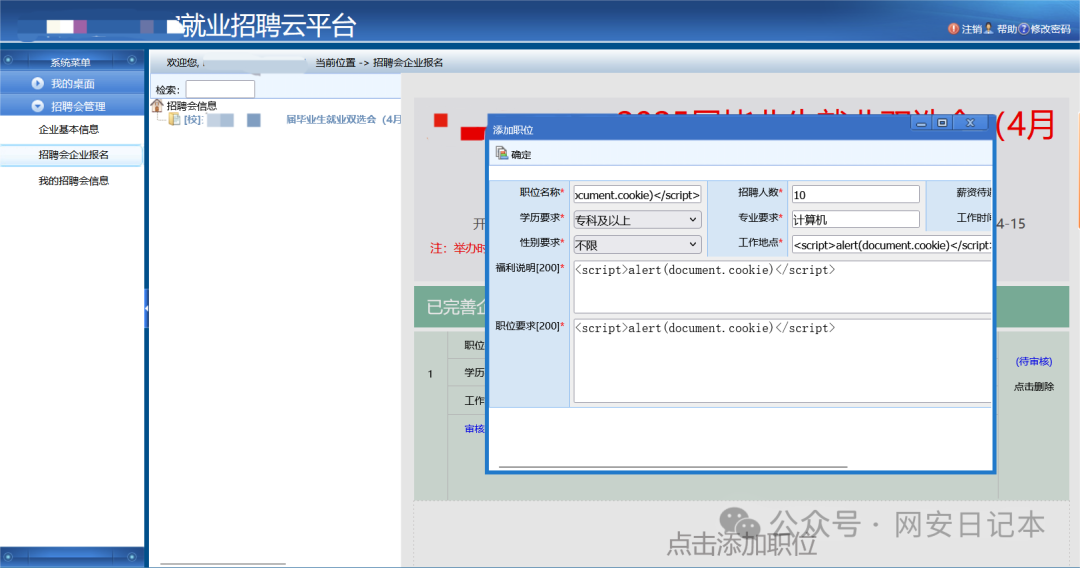Minimize the 添加职位 dialog
The height and width of the screenshot is (568, 1080).
pos(921,123)
